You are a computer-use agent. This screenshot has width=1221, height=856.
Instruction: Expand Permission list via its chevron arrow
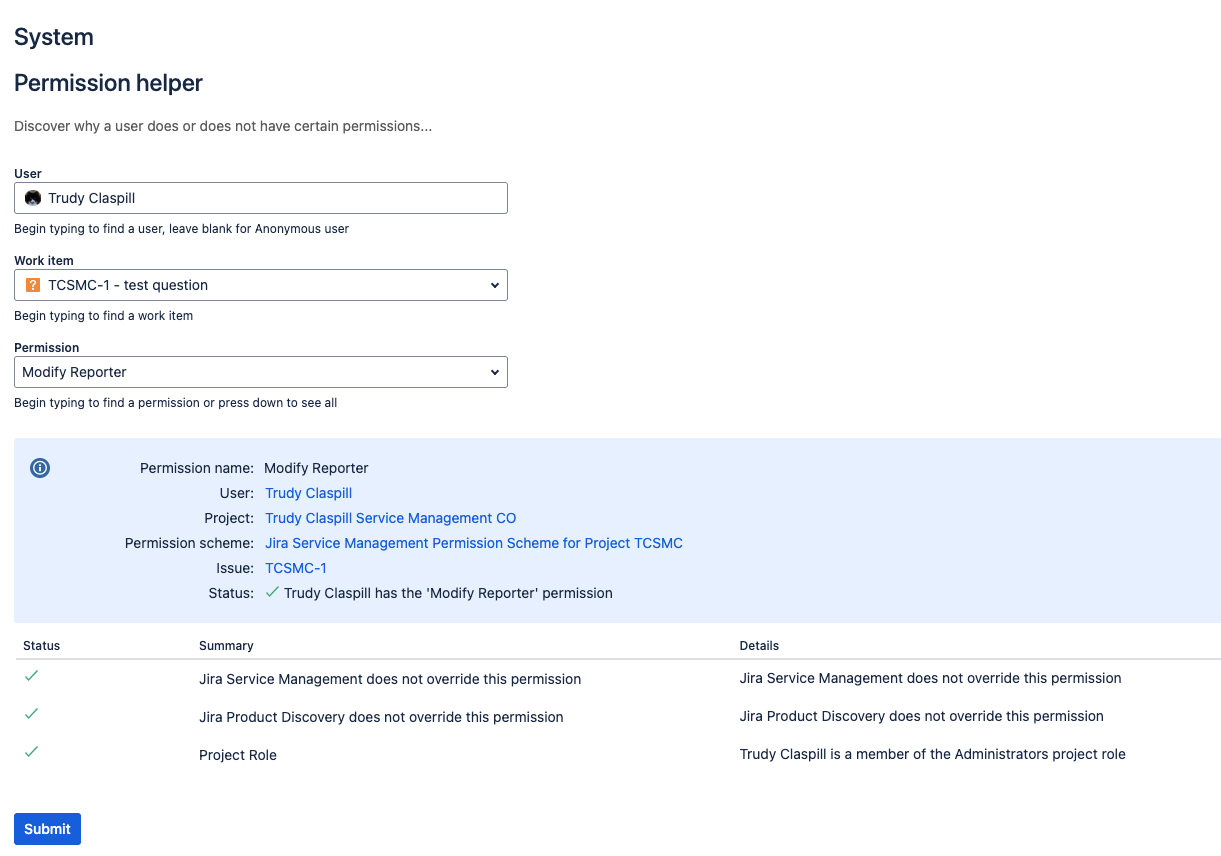495,371
